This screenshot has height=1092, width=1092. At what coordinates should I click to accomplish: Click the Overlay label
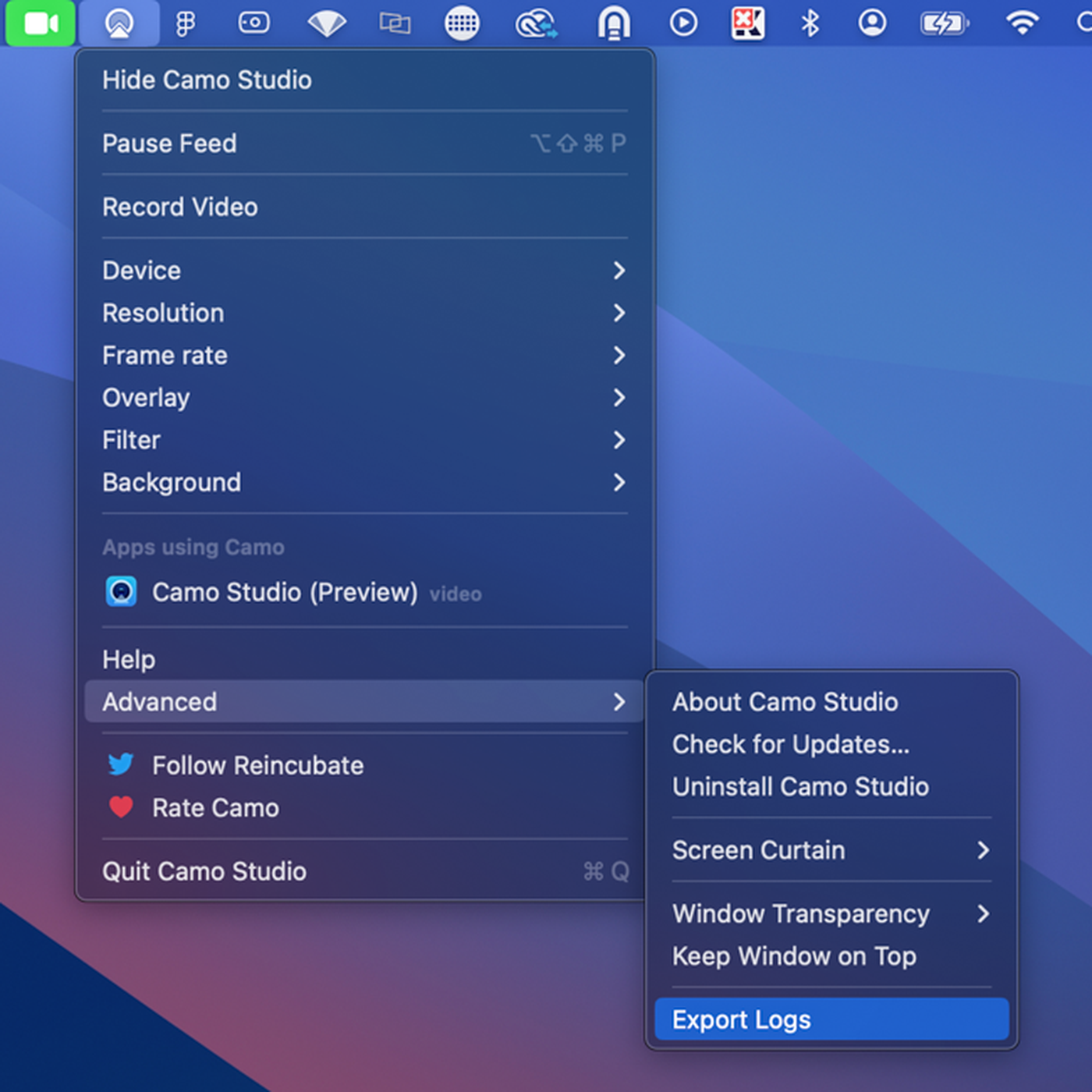(146, 398)
